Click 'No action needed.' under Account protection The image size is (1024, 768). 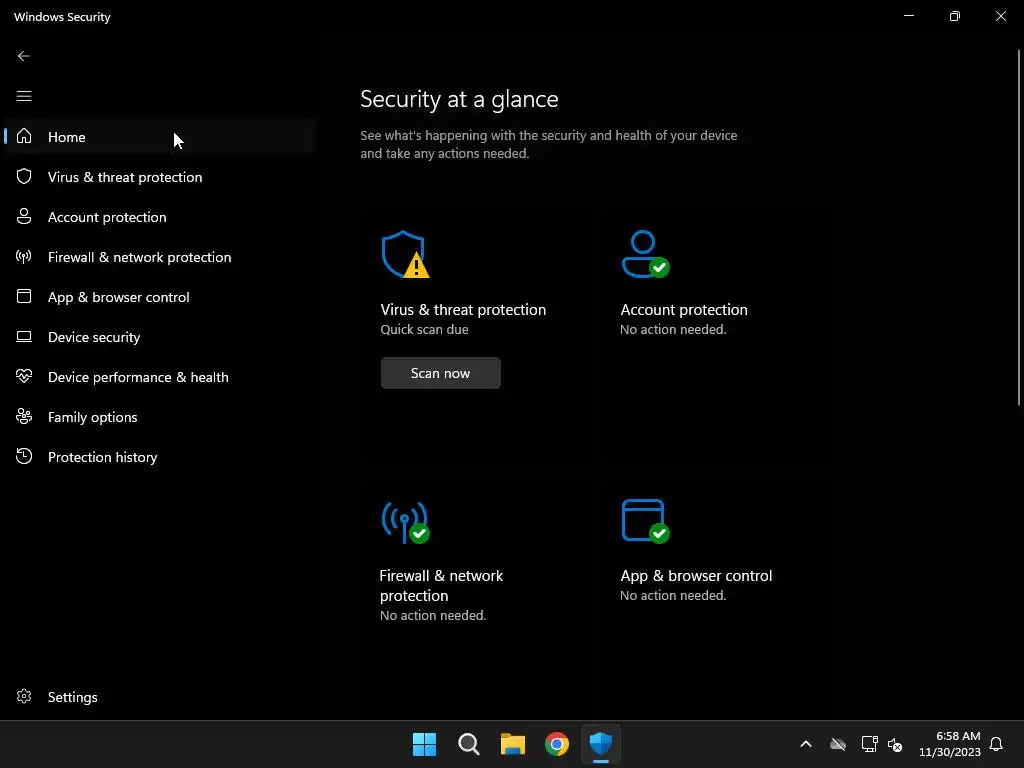click(673, 329)
